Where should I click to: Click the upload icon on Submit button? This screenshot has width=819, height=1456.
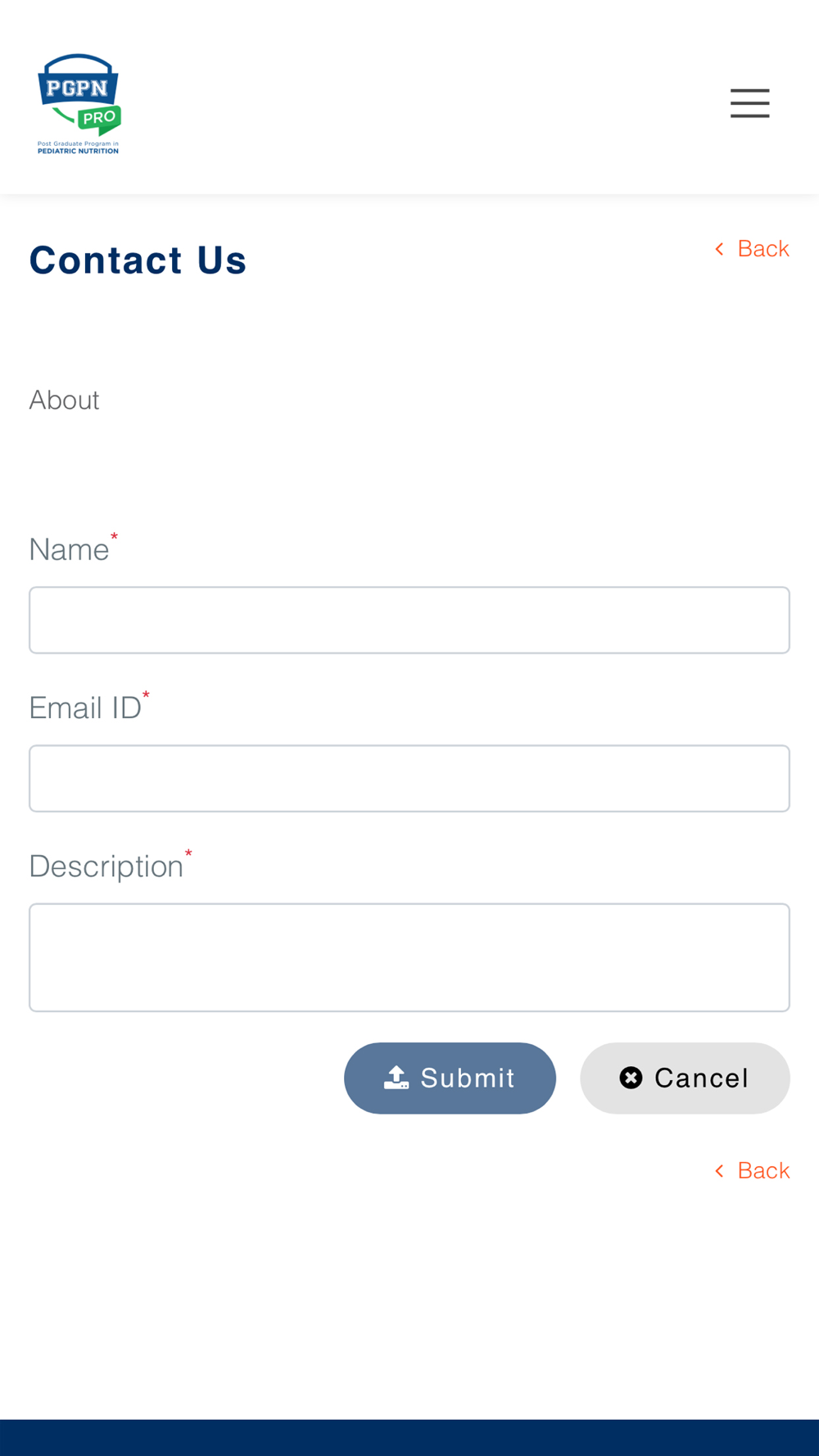(x=396, y=1078)
